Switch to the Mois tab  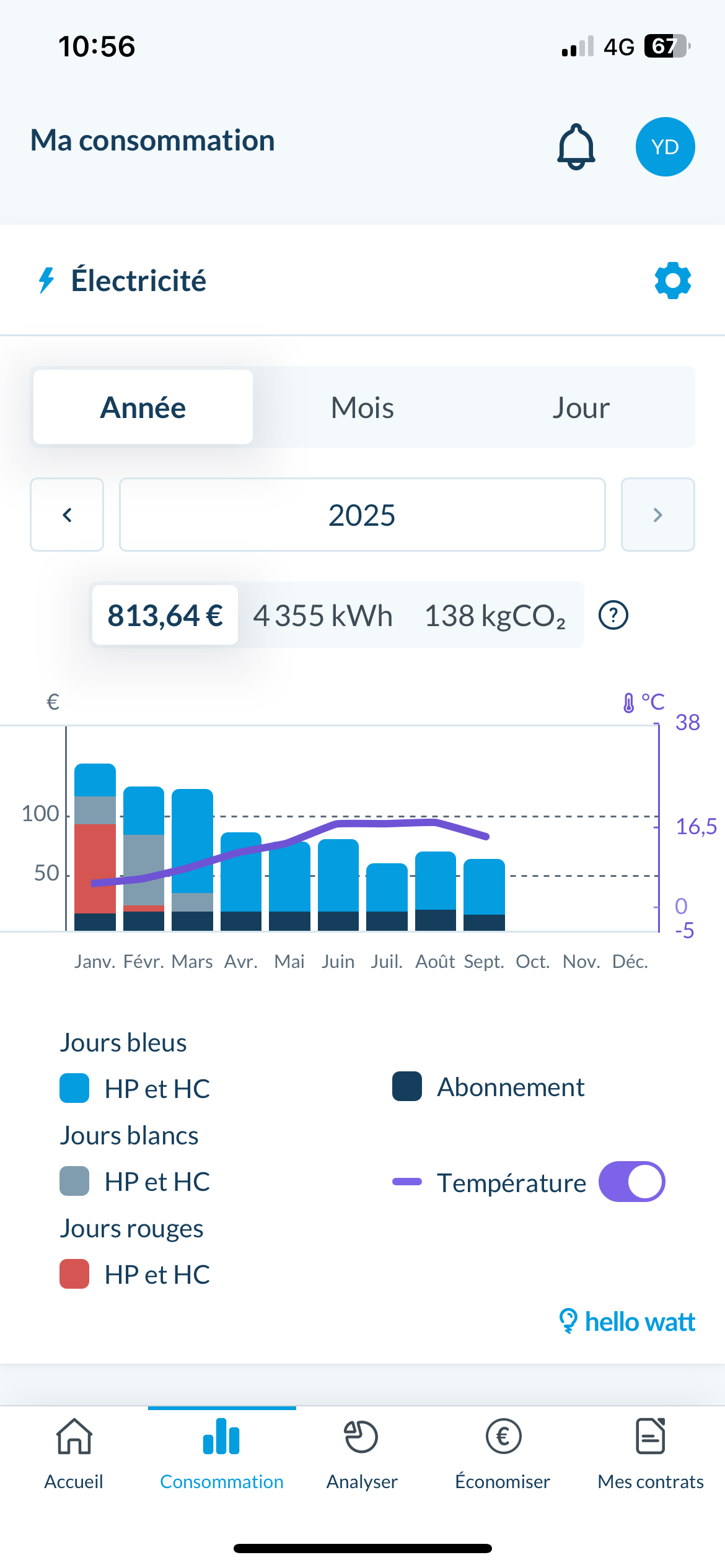362,407
